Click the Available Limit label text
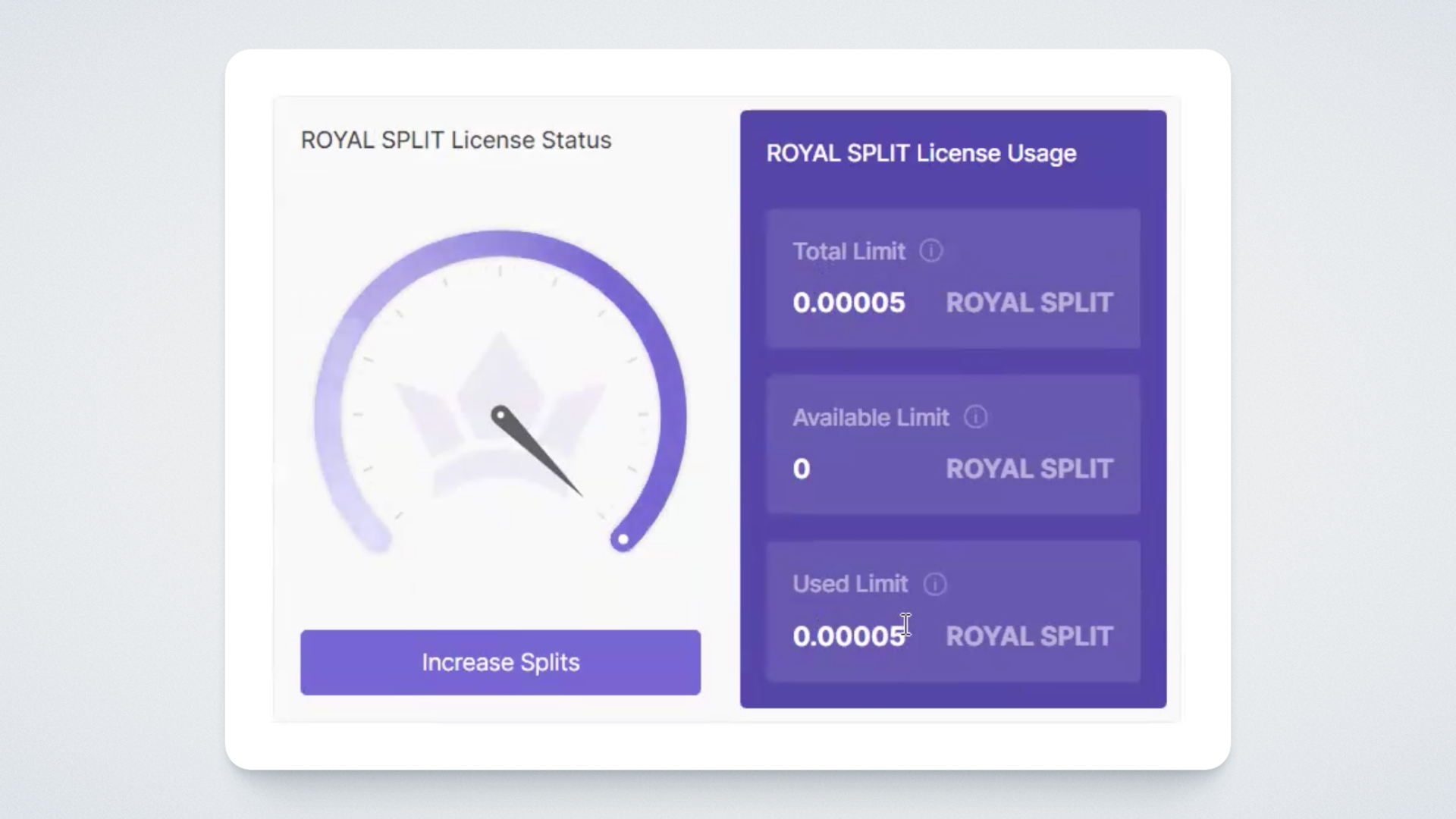1456x819 pixels. pyautogui.click(x=871, y=417)
